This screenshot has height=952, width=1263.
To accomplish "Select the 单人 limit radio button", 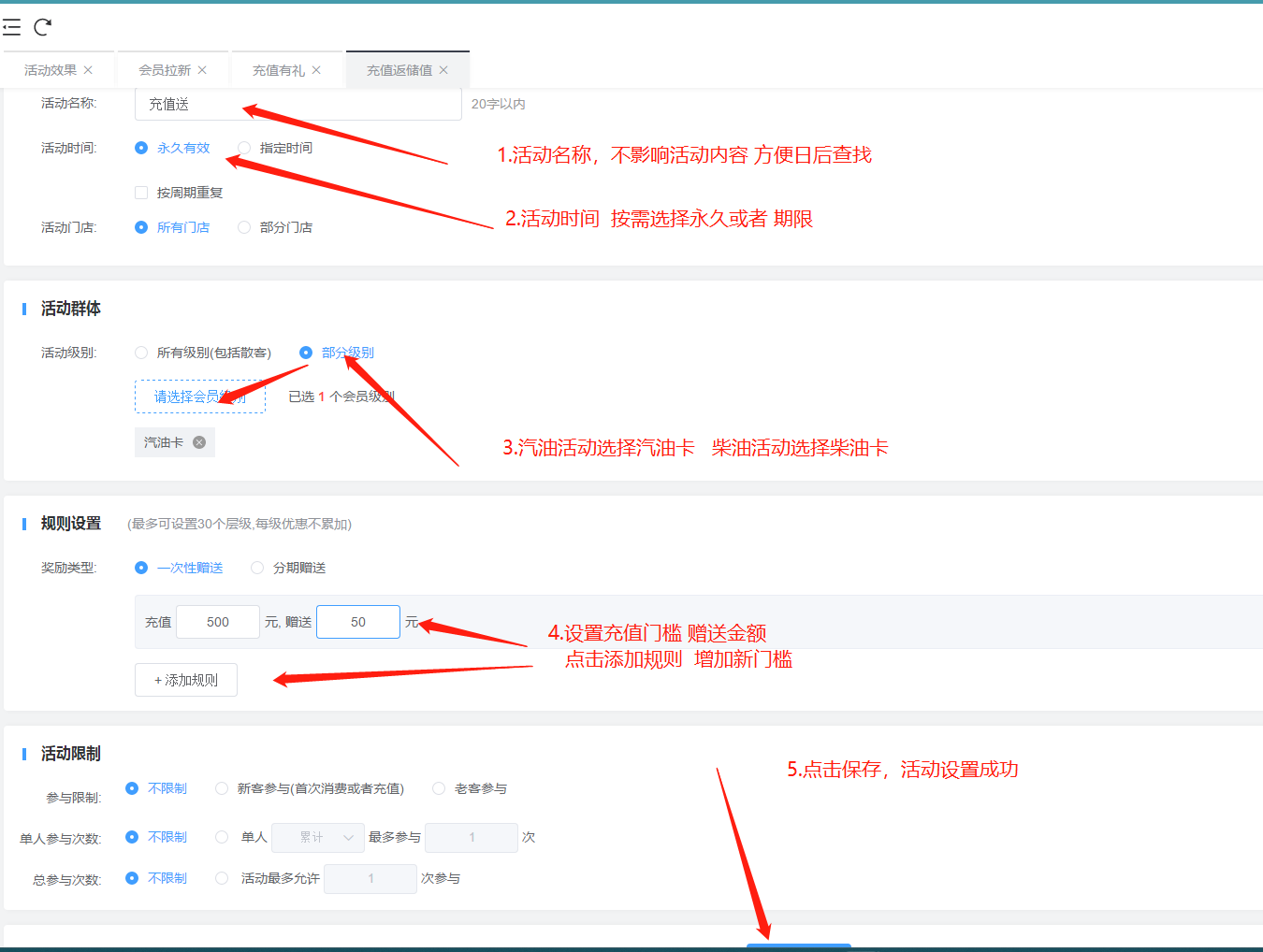I will point(222,837).
